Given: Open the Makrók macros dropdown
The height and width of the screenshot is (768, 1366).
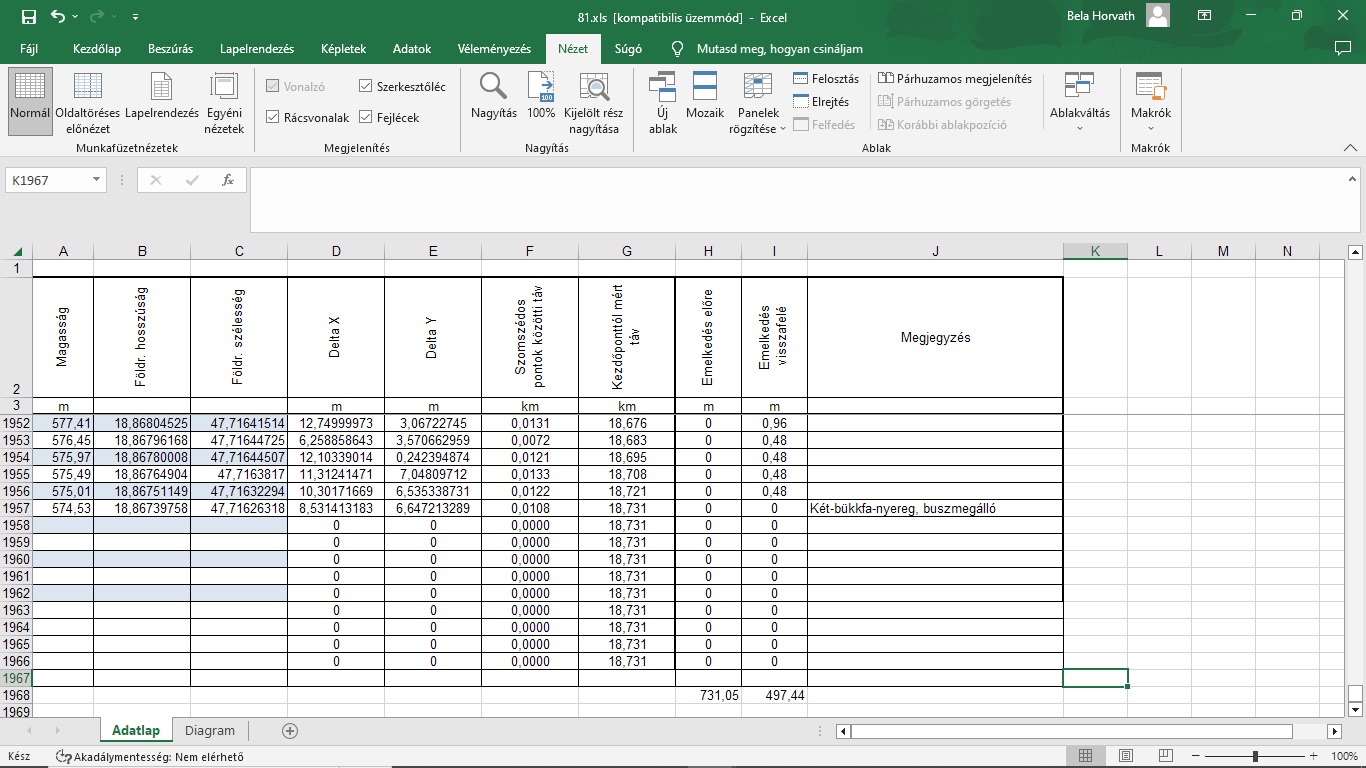Looking at the screenshot, I should [1151, 102].
